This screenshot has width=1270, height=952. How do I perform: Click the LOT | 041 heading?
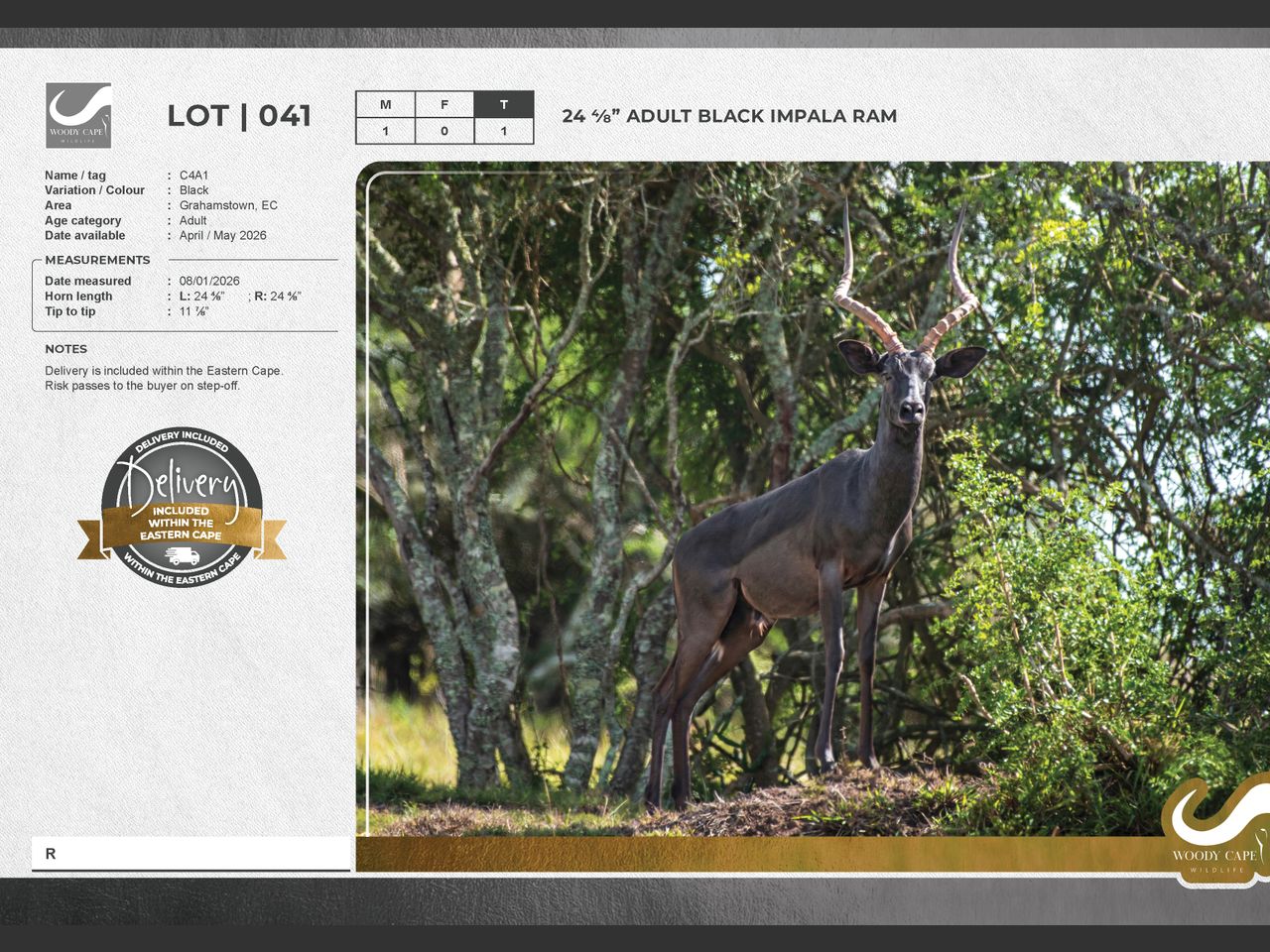pyautogui.click(x=239, y=116)
